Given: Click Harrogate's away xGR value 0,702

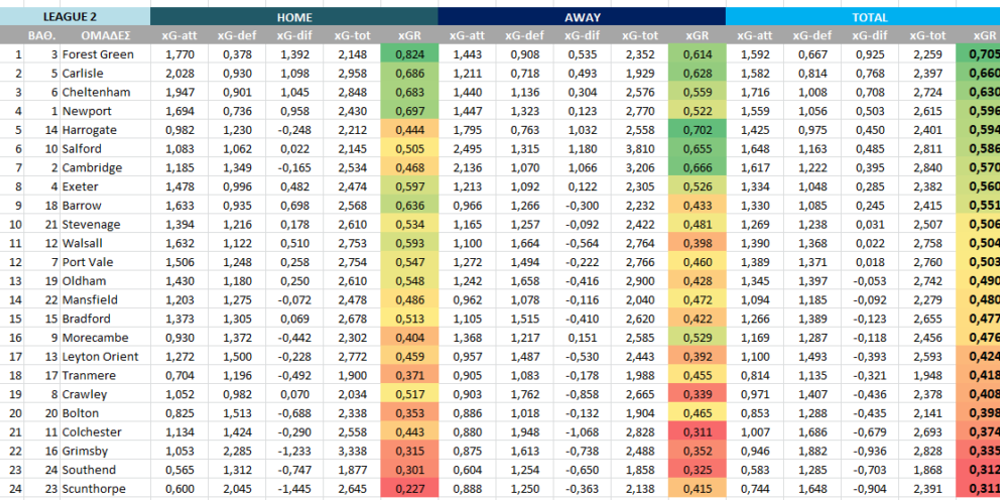Looking at the screenshot, I should coord(696,130).
